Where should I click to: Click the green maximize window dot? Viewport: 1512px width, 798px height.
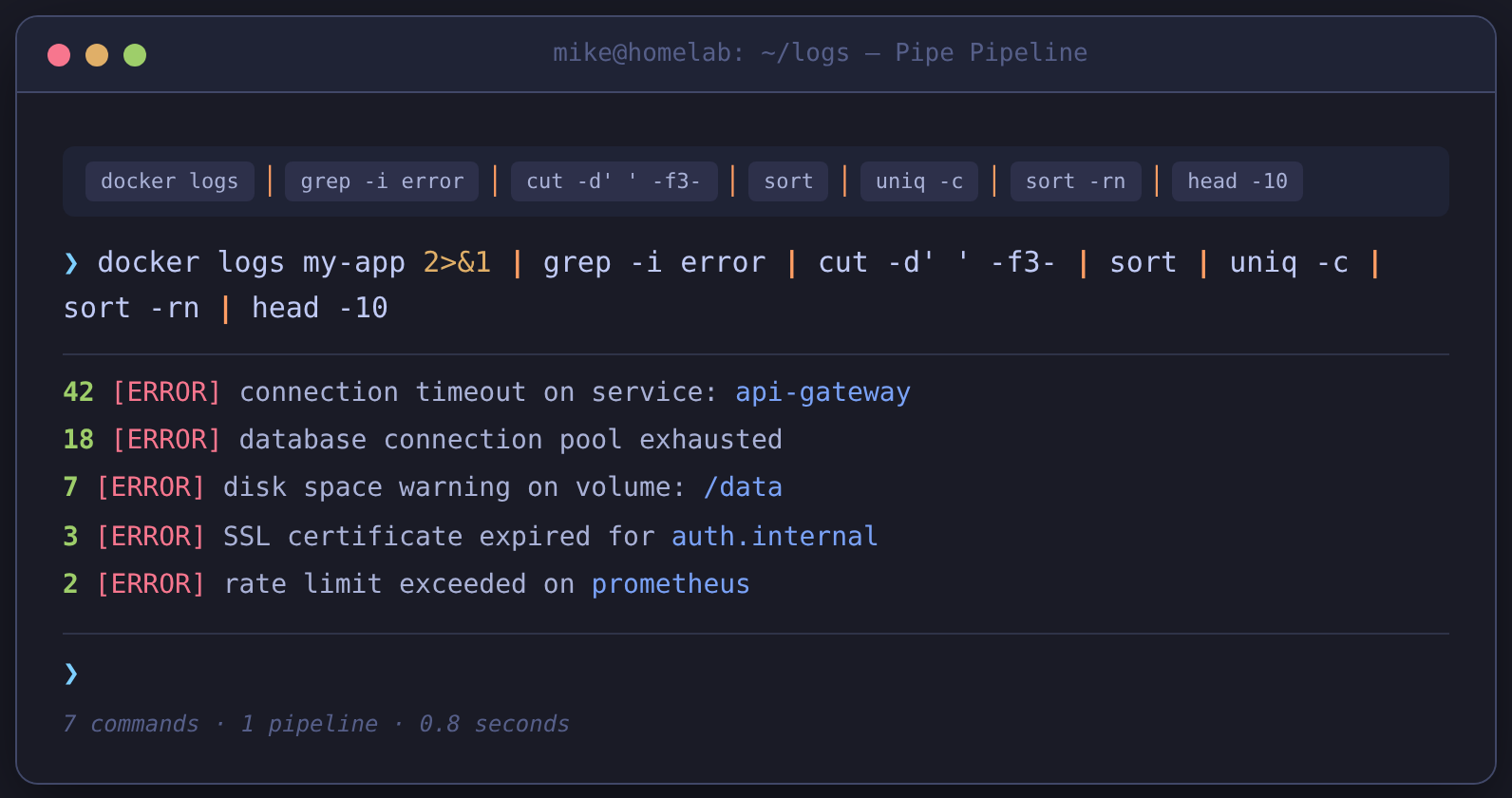pyautogui.click(x=135, y=55)
